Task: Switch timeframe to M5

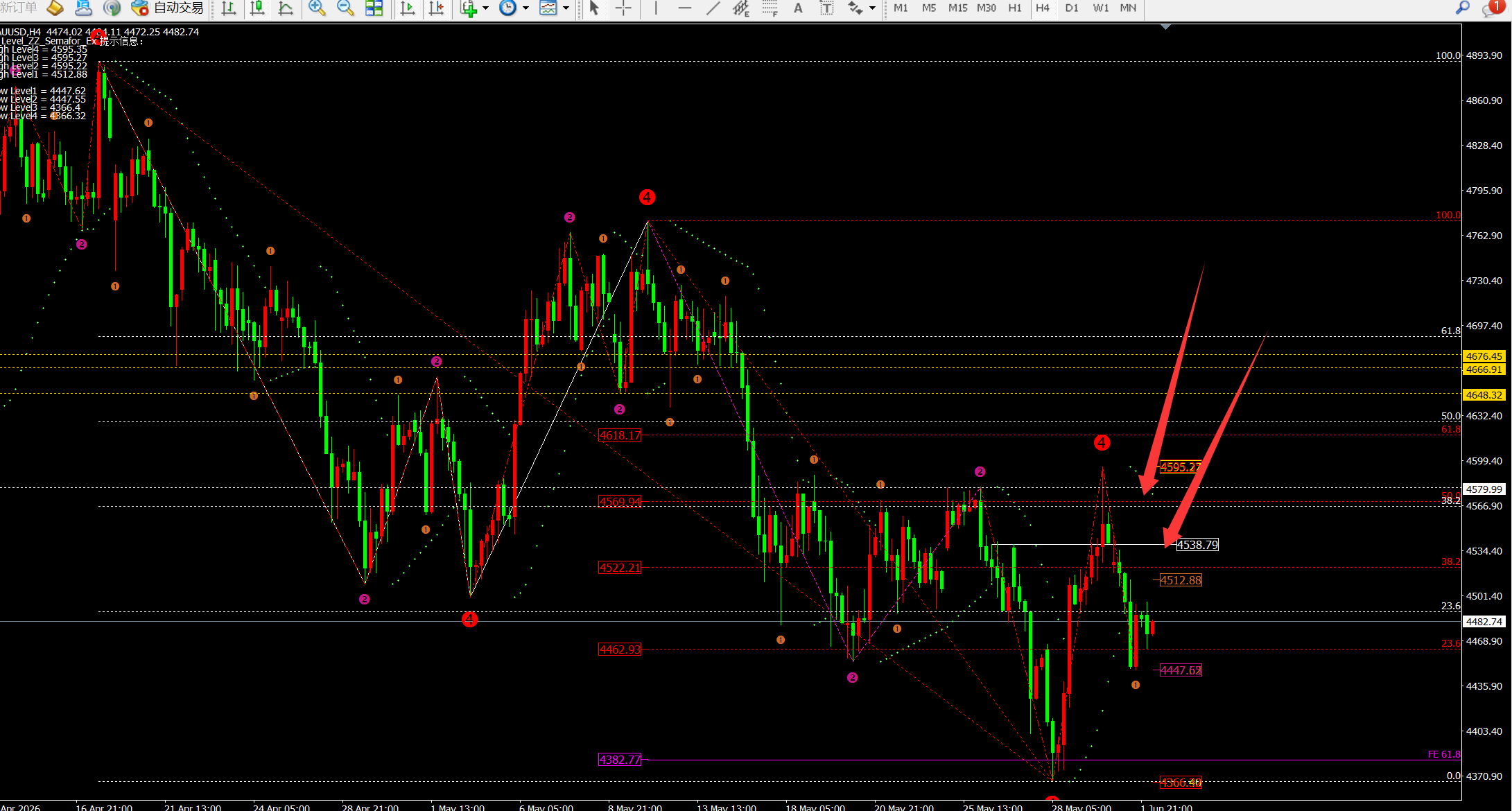Action: coord(929,8)
